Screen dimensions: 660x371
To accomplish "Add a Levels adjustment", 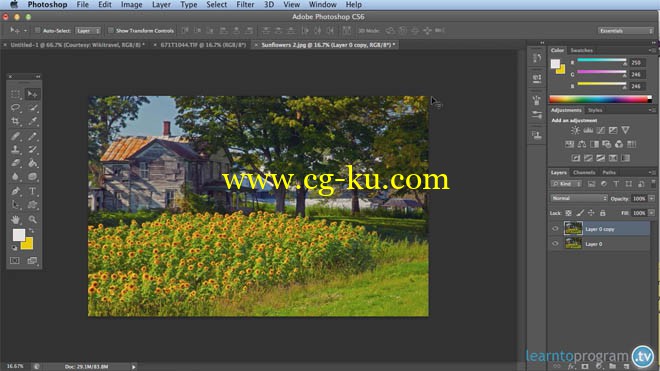I will [x=588, y=131].
